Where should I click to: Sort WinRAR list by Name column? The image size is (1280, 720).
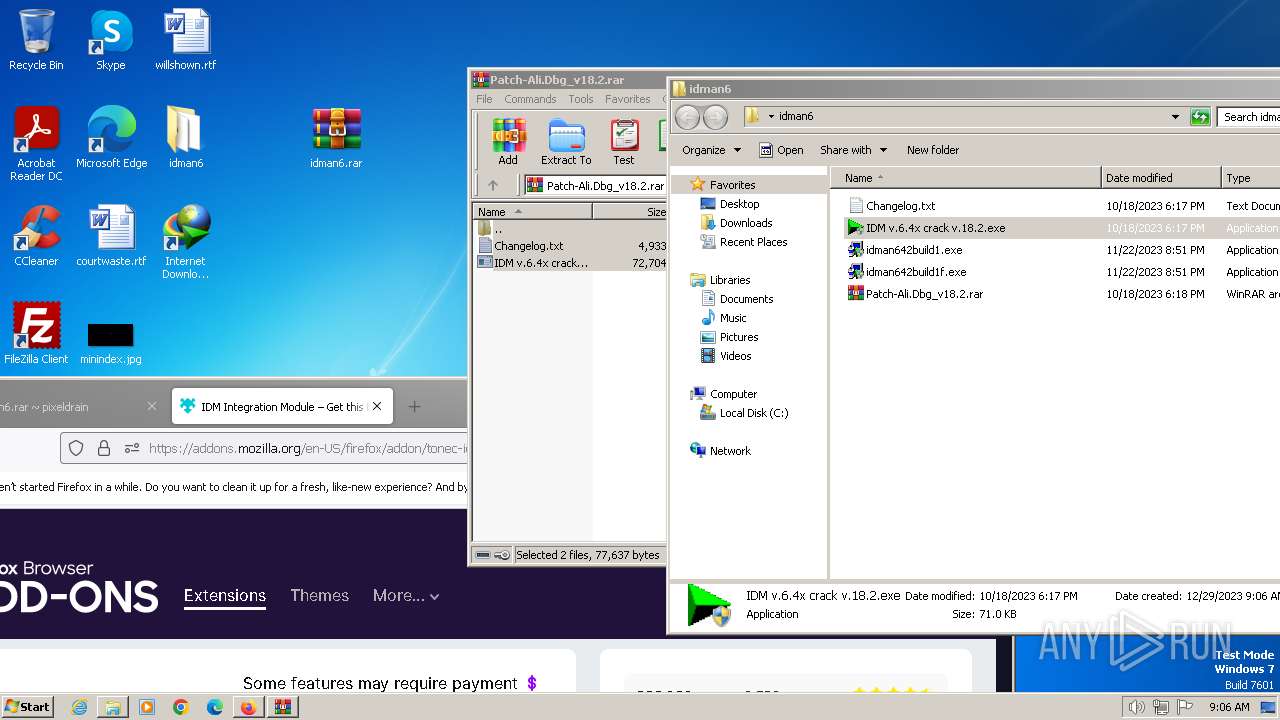(532, 212)
